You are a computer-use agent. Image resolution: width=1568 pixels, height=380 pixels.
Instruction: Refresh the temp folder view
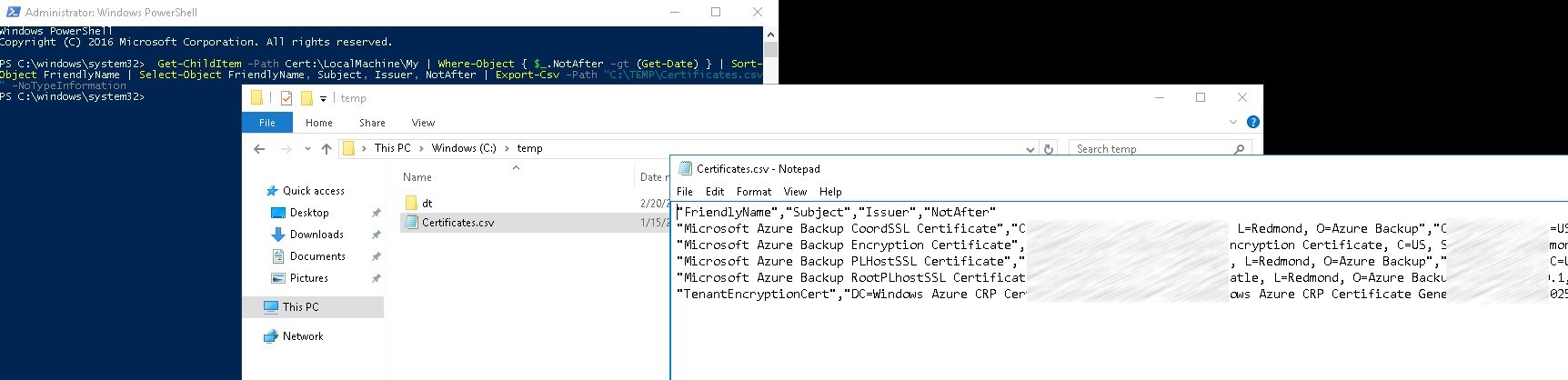point(1049,149)
